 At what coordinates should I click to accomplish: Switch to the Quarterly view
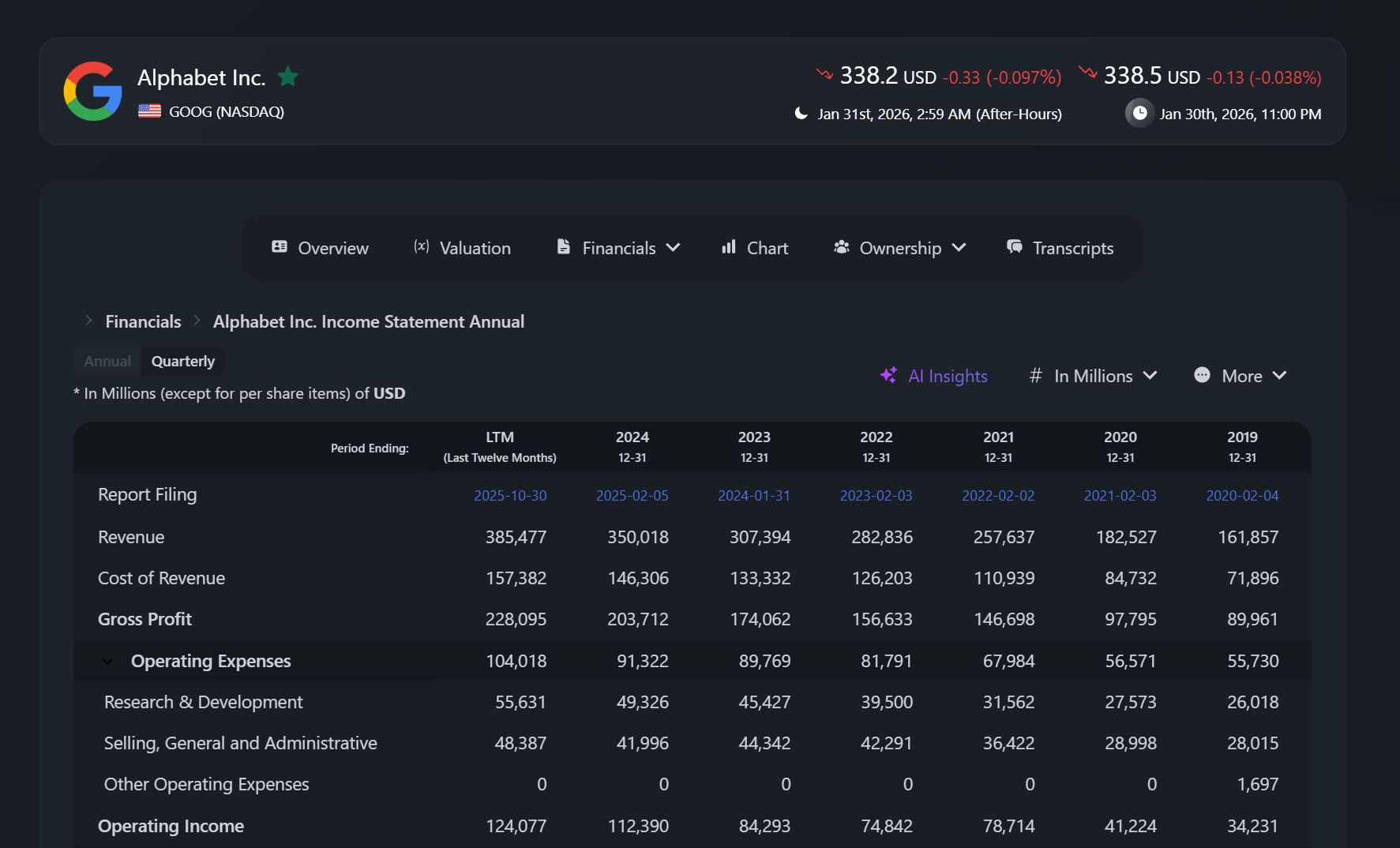(183, 361)
